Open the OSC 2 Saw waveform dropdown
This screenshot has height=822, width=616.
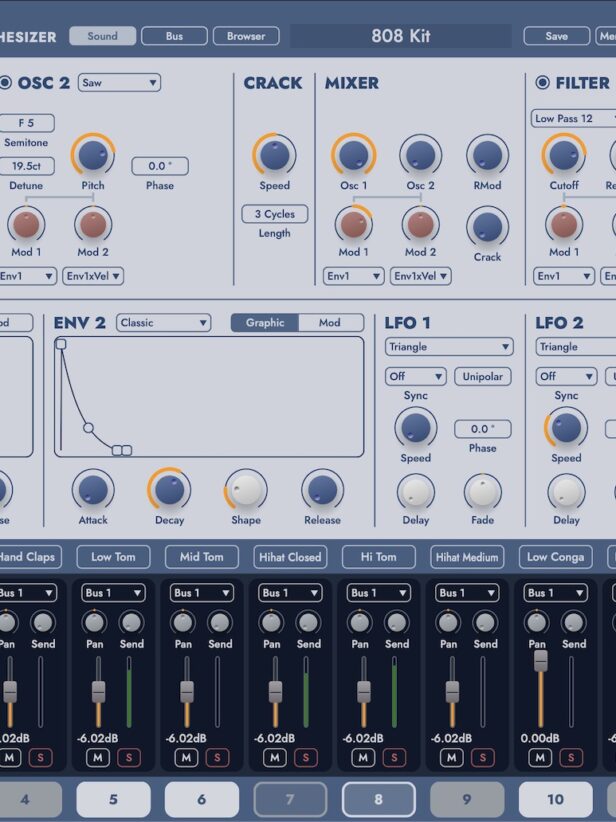(120, 83)
